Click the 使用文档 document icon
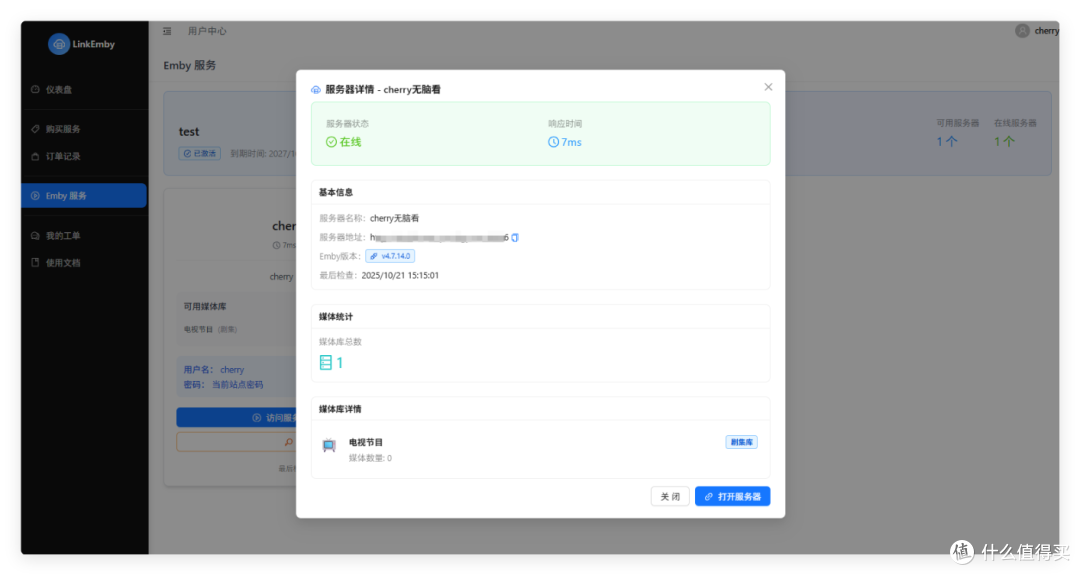Screen dimensions: 1080x575 [35, 262]
